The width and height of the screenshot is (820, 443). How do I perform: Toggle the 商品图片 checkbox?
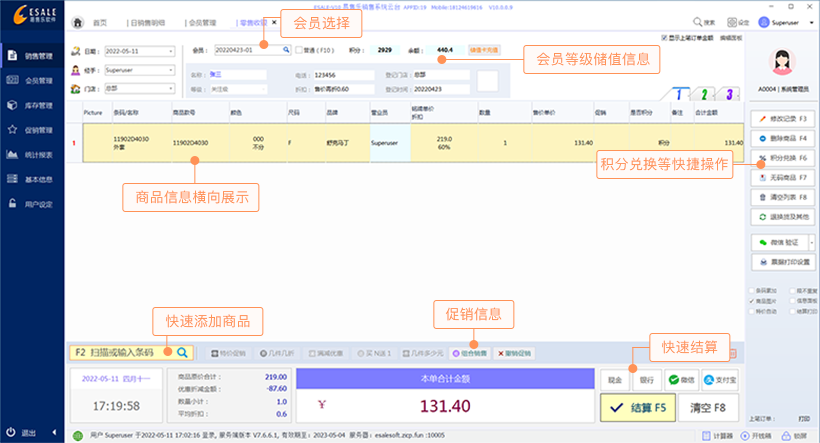tap(752, 300)
